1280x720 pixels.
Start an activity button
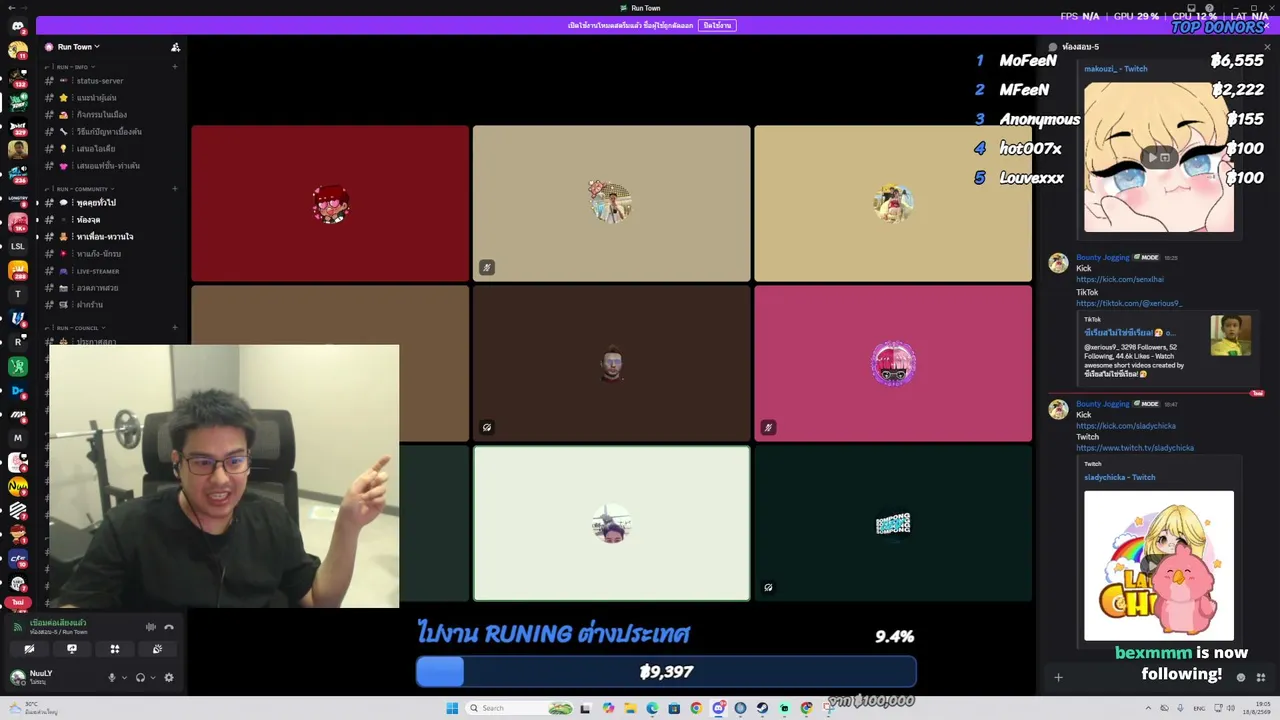click(115, 649)
